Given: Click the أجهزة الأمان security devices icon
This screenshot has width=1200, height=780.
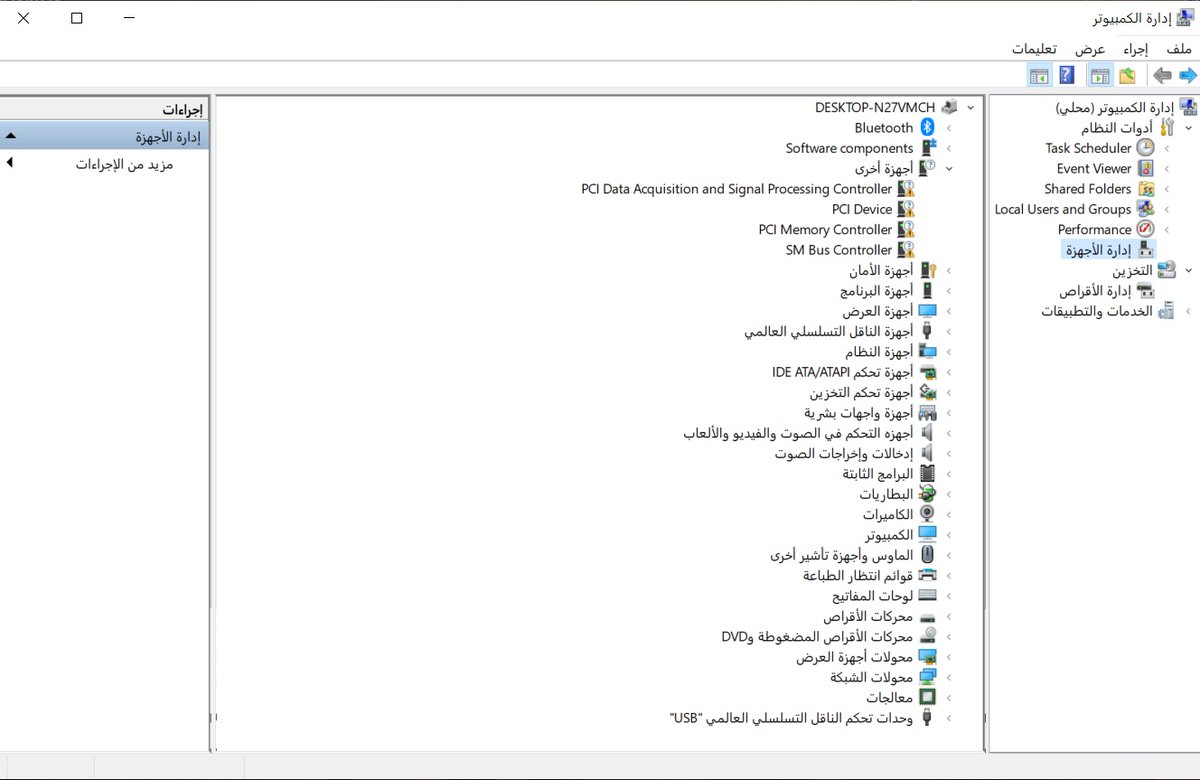Looking at the screenshot, I should click(928, 270).
